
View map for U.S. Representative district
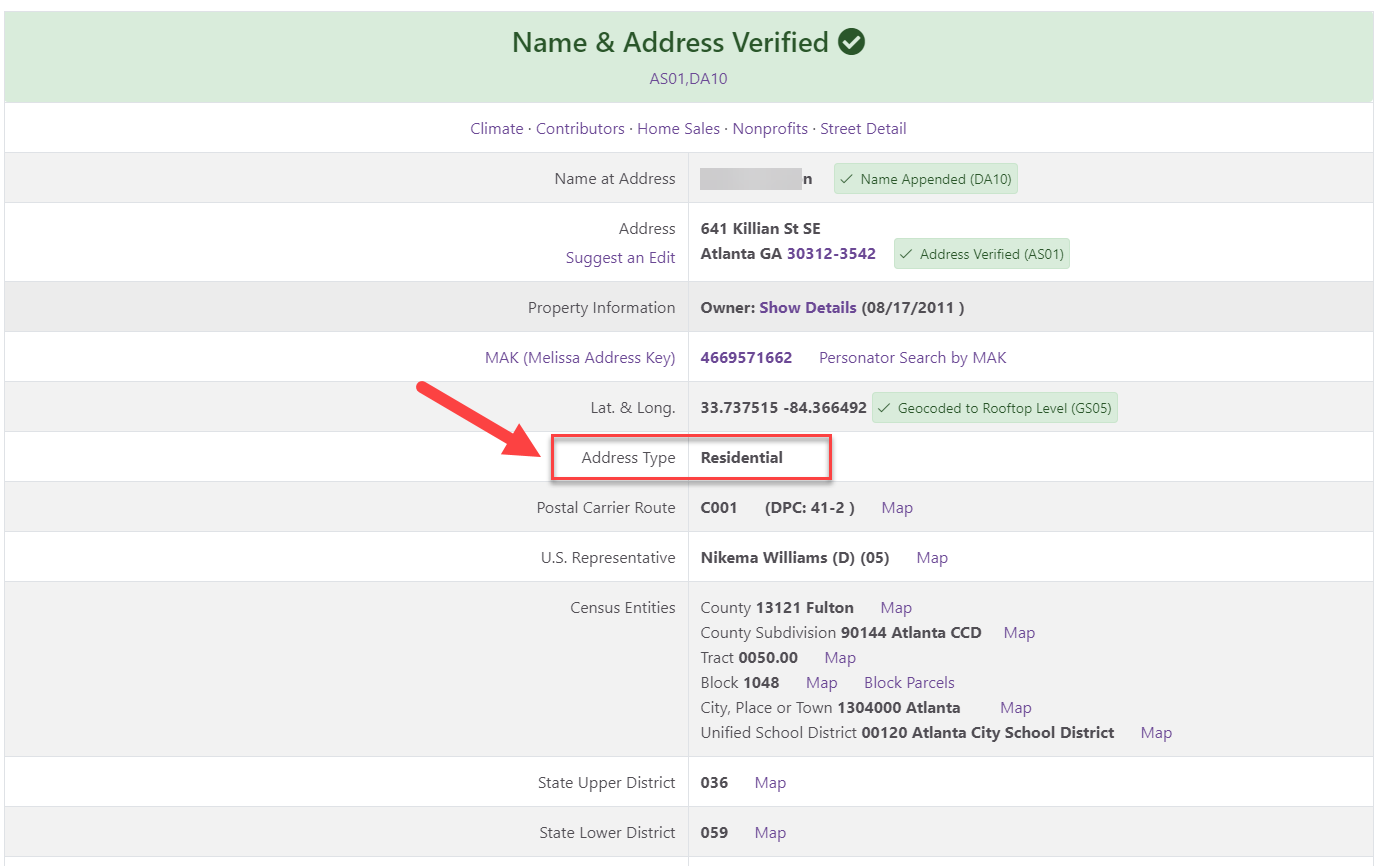click(x=931, y=557)
